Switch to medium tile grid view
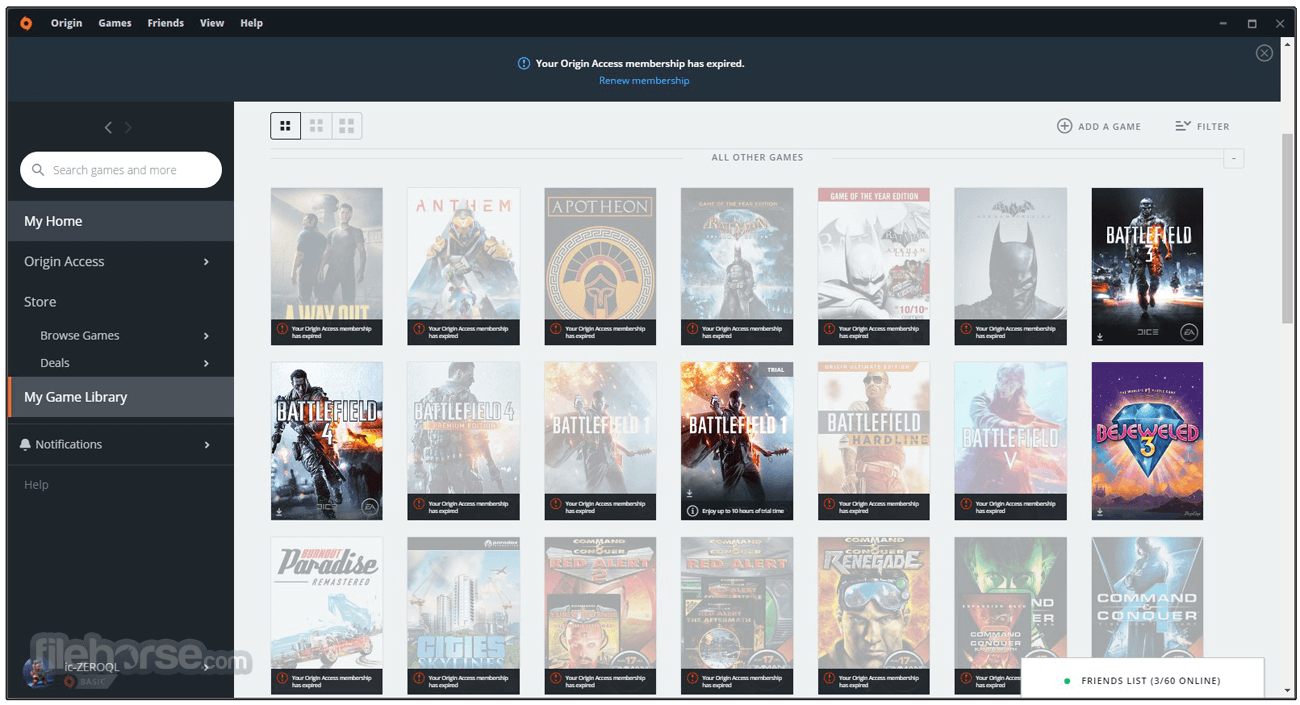Viewport: 1300px width, 705px height. point(316,126)
